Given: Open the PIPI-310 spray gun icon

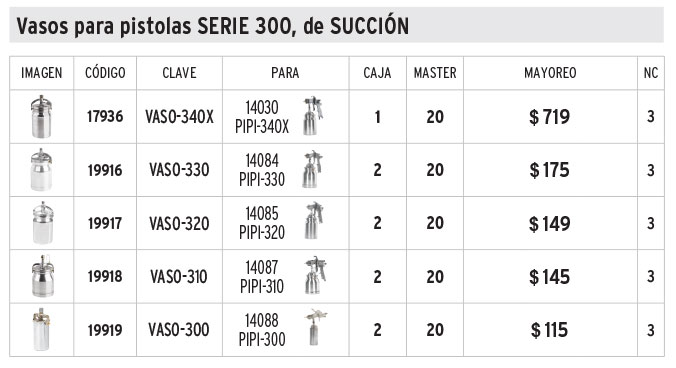Looking at the screenshot, I should coord(316,275).
